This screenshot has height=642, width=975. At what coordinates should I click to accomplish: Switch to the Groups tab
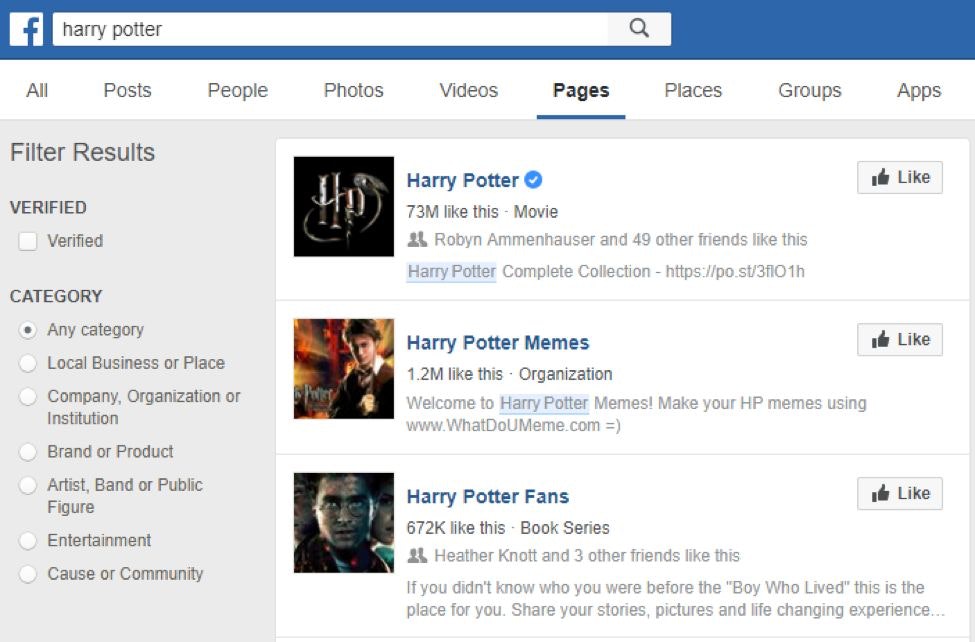809,91
